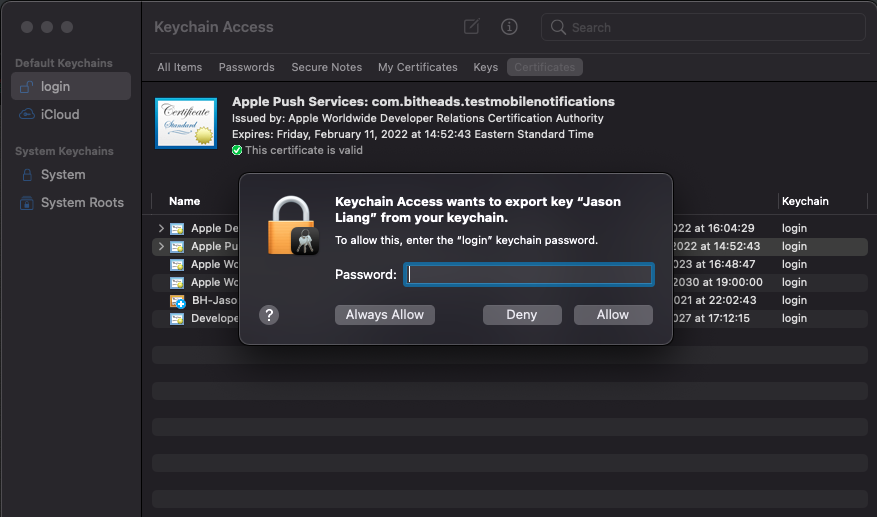The width and height of the screenshot is (877, 517).
Task: Focus the Password input field
Action: [x=529, y=275]
